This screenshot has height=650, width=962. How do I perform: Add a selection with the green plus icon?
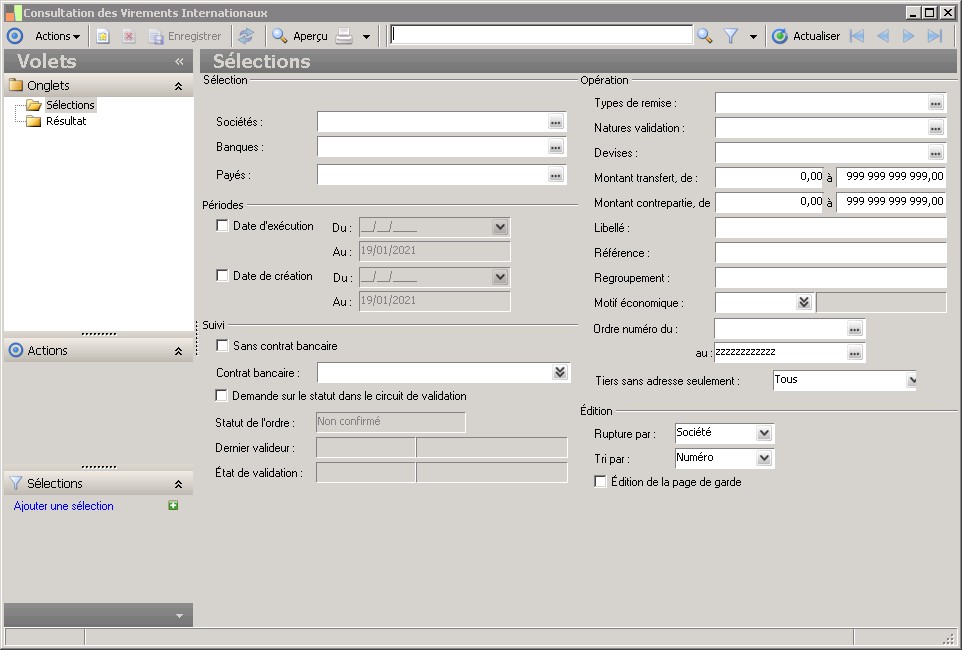pyautogui.click(x=174, y=506)
